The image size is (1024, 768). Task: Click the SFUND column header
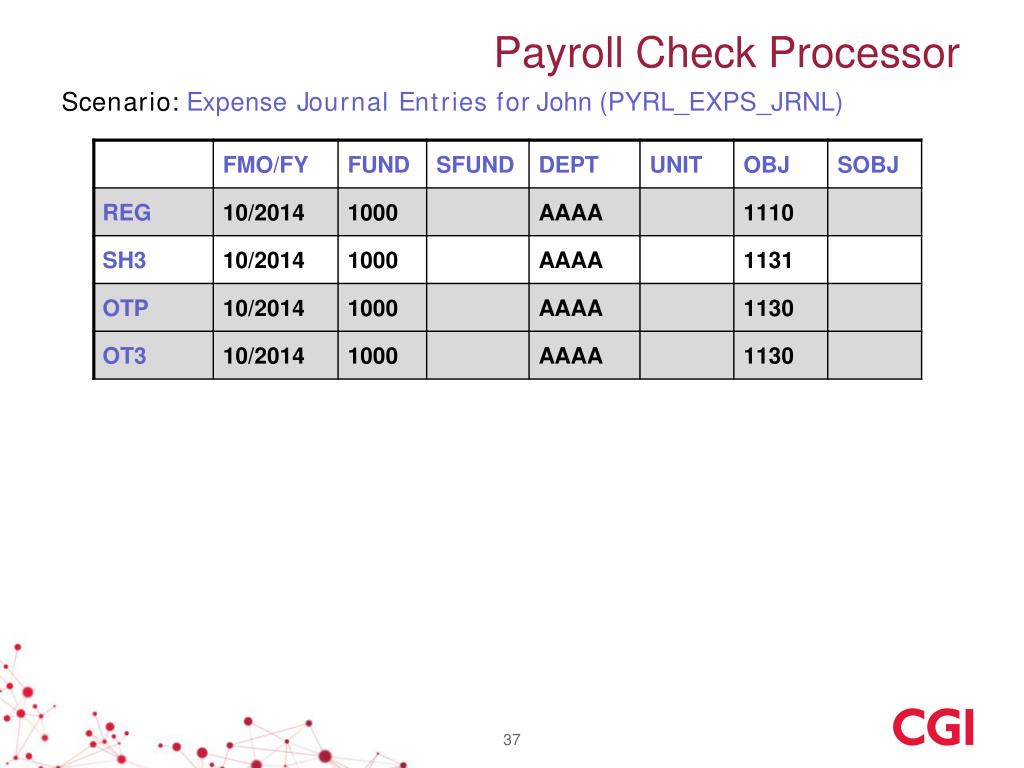coord(475,165)
